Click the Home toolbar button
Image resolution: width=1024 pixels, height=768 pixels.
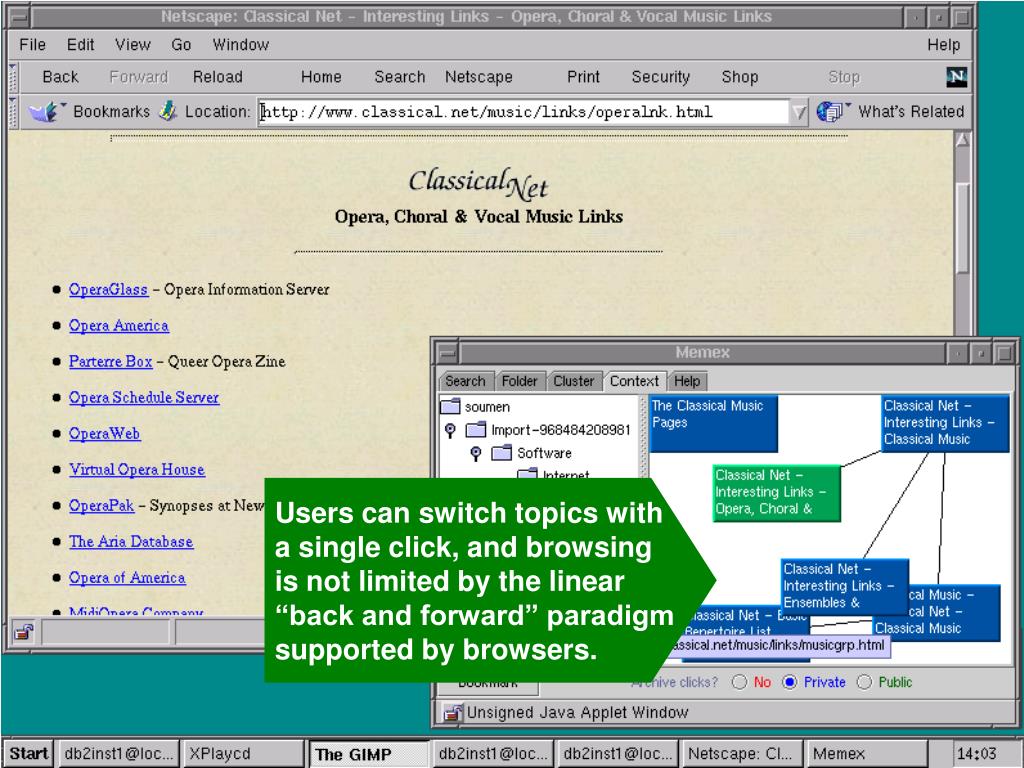321,77
